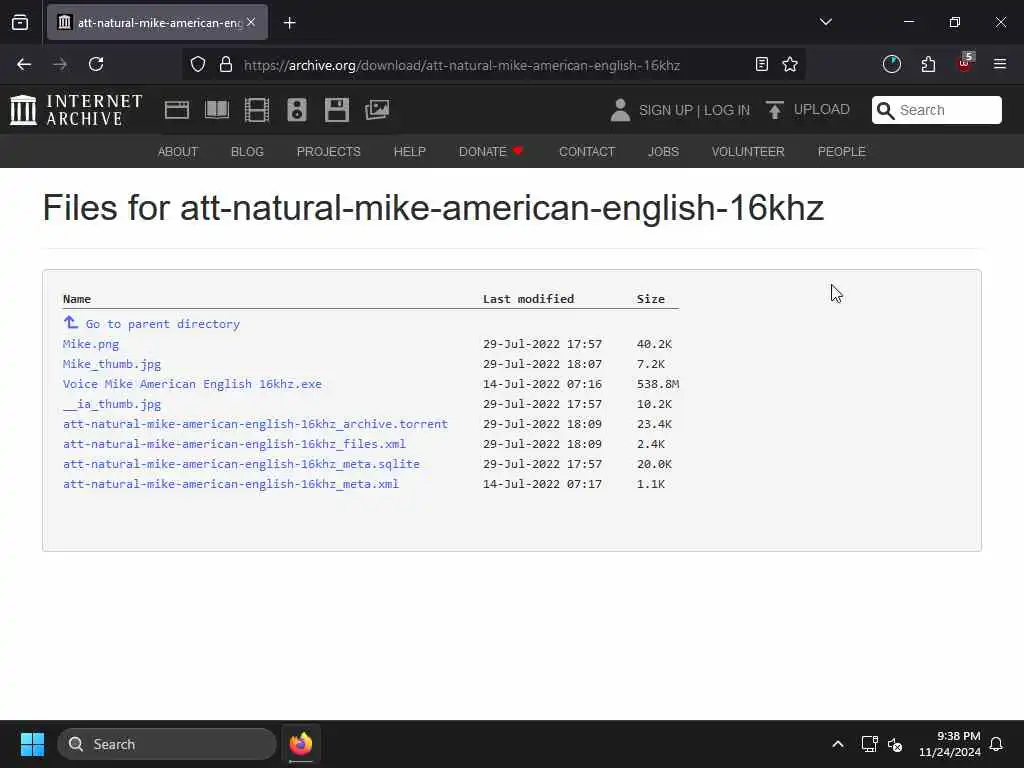Open the CONTACT menu item
The width and height of the screenshot is (1024, 768).
tap(587, 152)
